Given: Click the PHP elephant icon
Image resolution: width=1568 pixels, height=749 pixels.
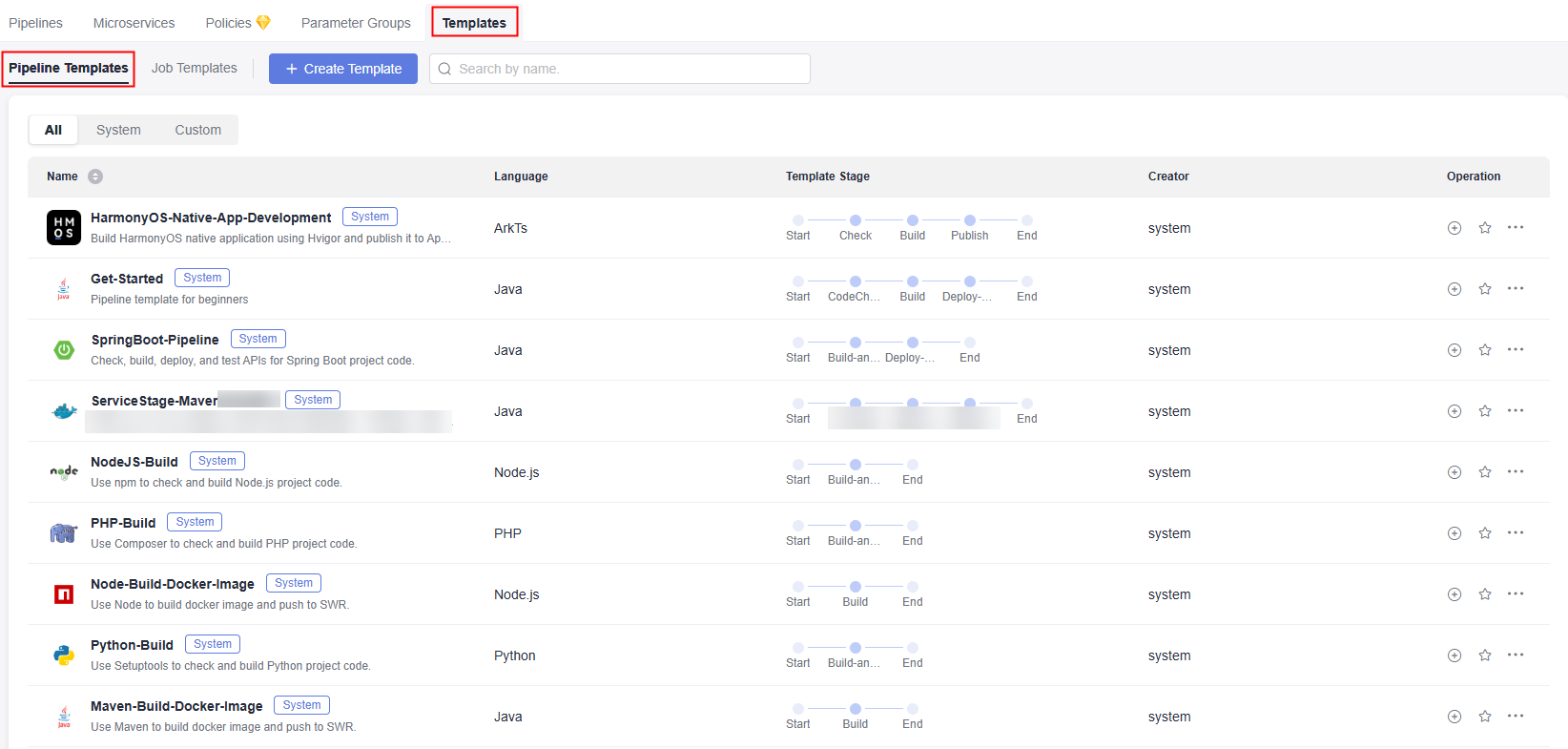Looking at the screenshot, I should point(64,533).
